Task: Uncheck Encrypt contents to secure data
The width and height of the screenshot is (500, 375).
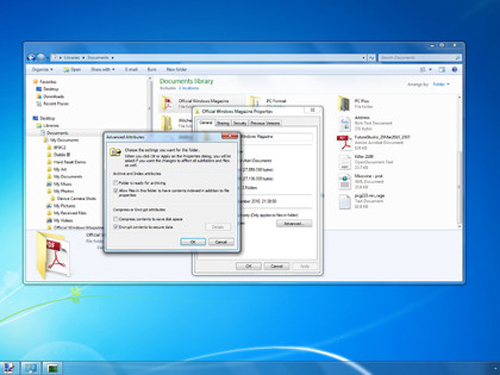Action: (116, 227)
